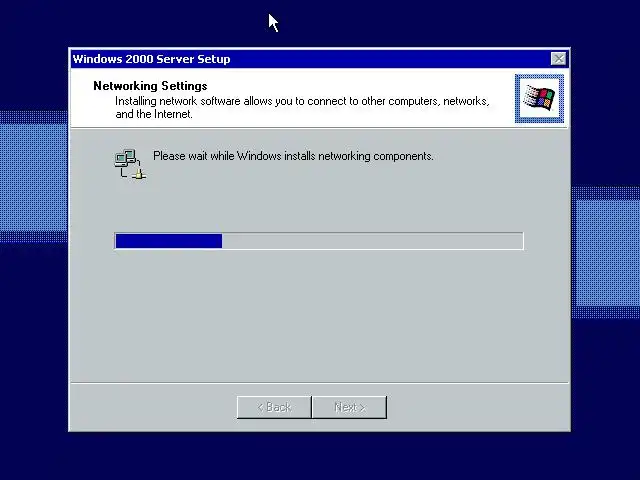The width and height of the screenshot is (640, 480).
Task: Click the Networking Settings heading
Action: coord(150,86)
